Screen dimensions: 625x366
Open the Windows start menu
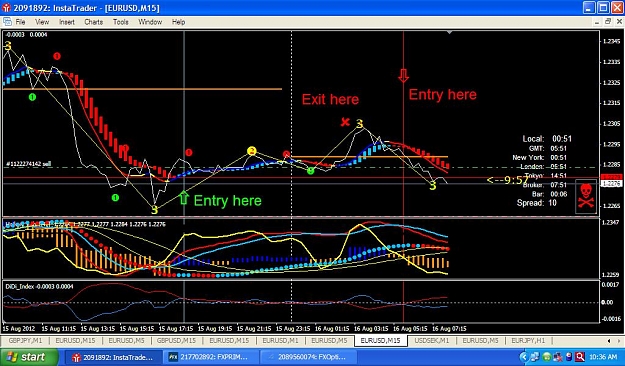pyautogui.click(x=29, y=357)
